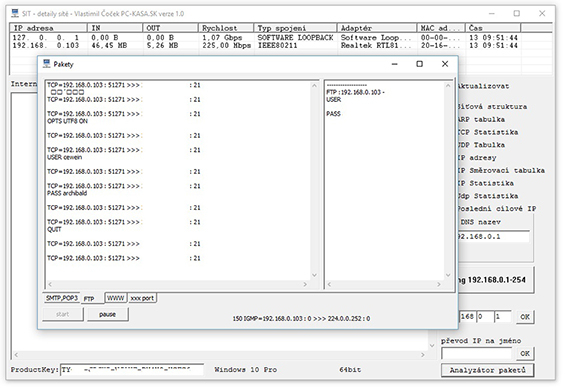The height and width of the screenshot is (389, 565).
Task: Select the IP adresy option
Action: [477, 158]
